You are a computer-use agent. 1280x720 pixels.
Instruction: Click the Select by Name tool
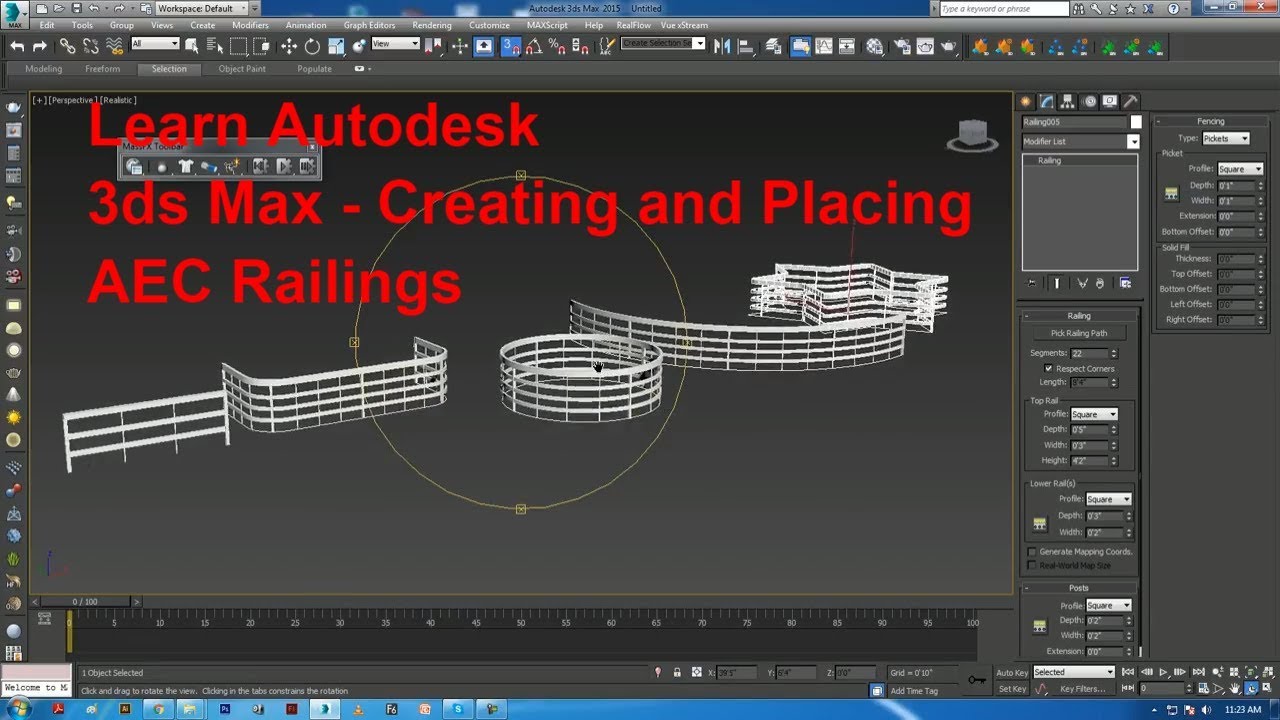[x=215, y=46]
